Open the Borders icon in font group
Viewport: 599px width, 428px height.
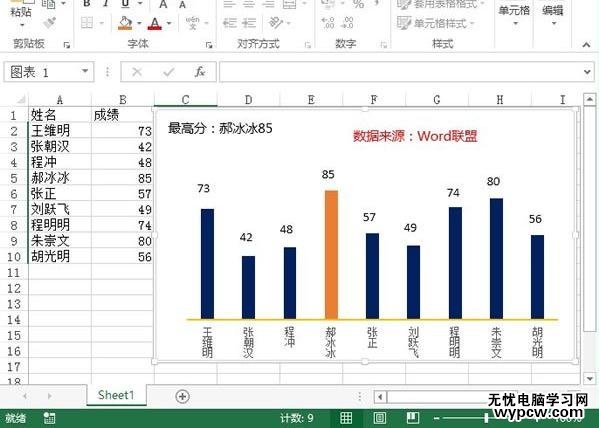87,23
